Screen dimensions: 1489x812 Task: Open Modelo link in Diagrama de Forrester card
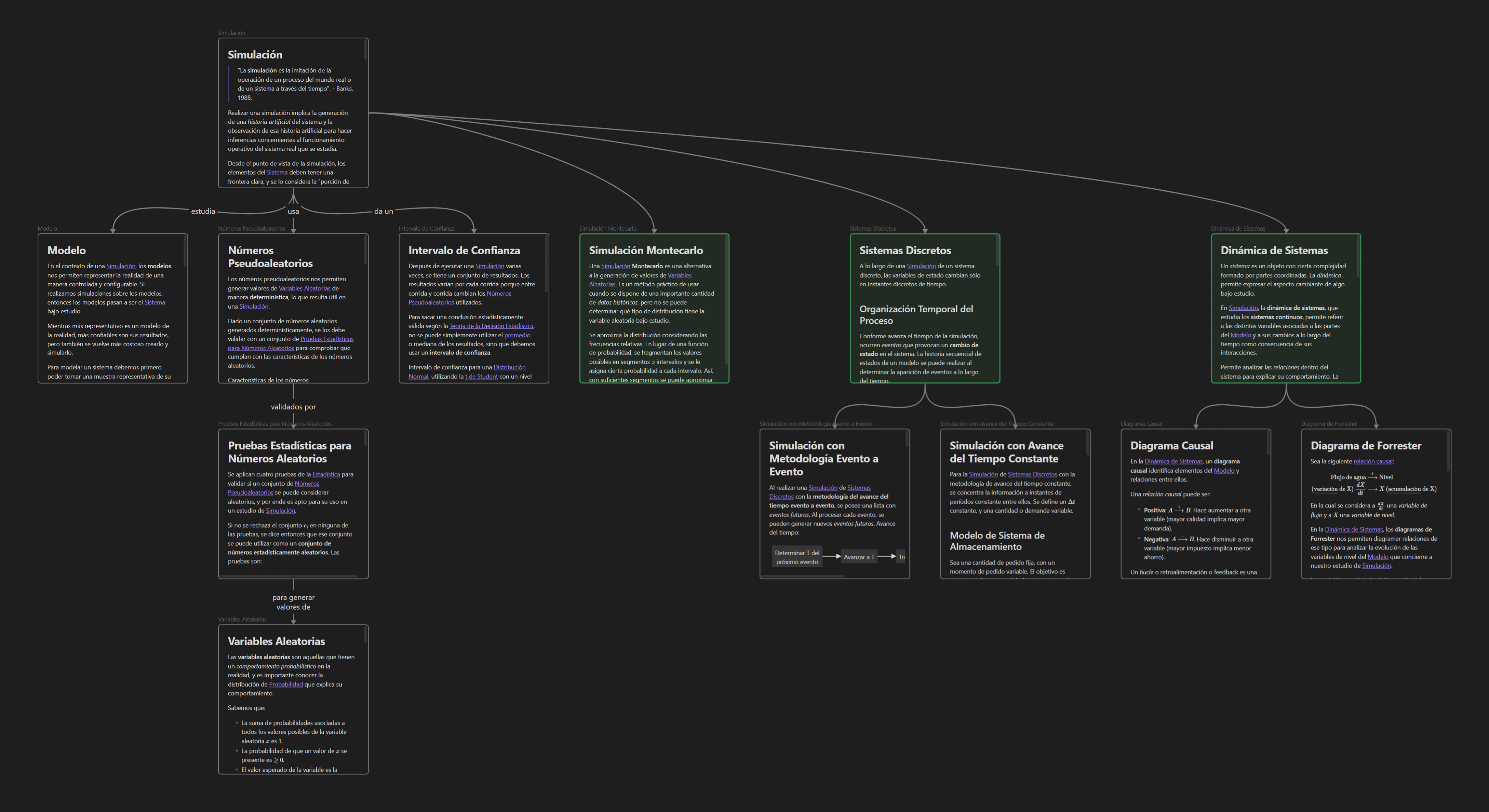(x=1378, y=557)
